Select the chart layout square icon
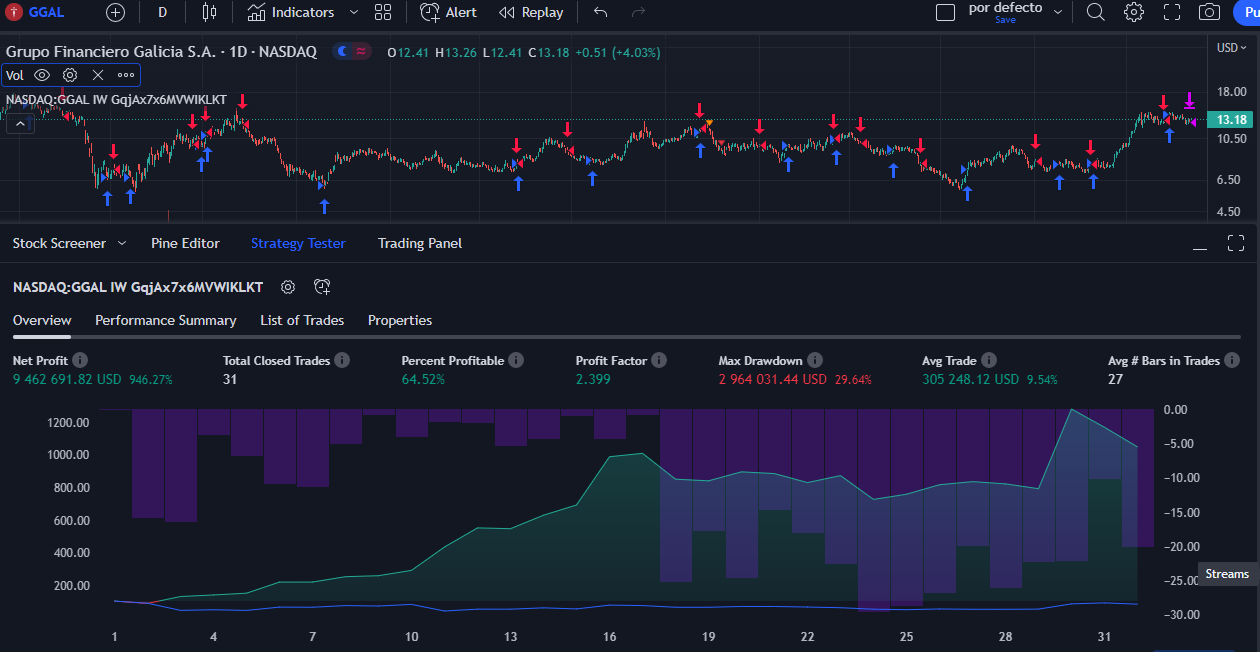 (945, 12)
